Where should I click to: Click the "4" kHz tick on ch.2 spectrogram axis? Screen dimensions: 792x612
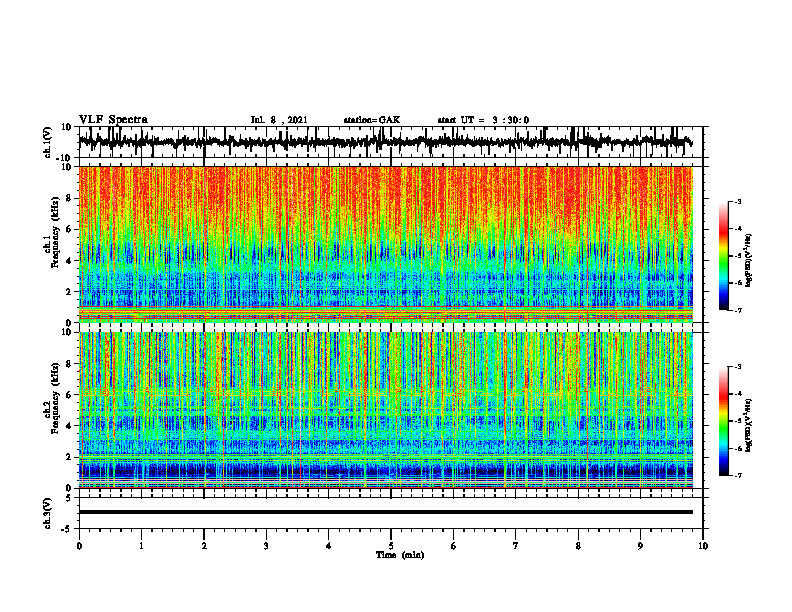click(69, 426)
